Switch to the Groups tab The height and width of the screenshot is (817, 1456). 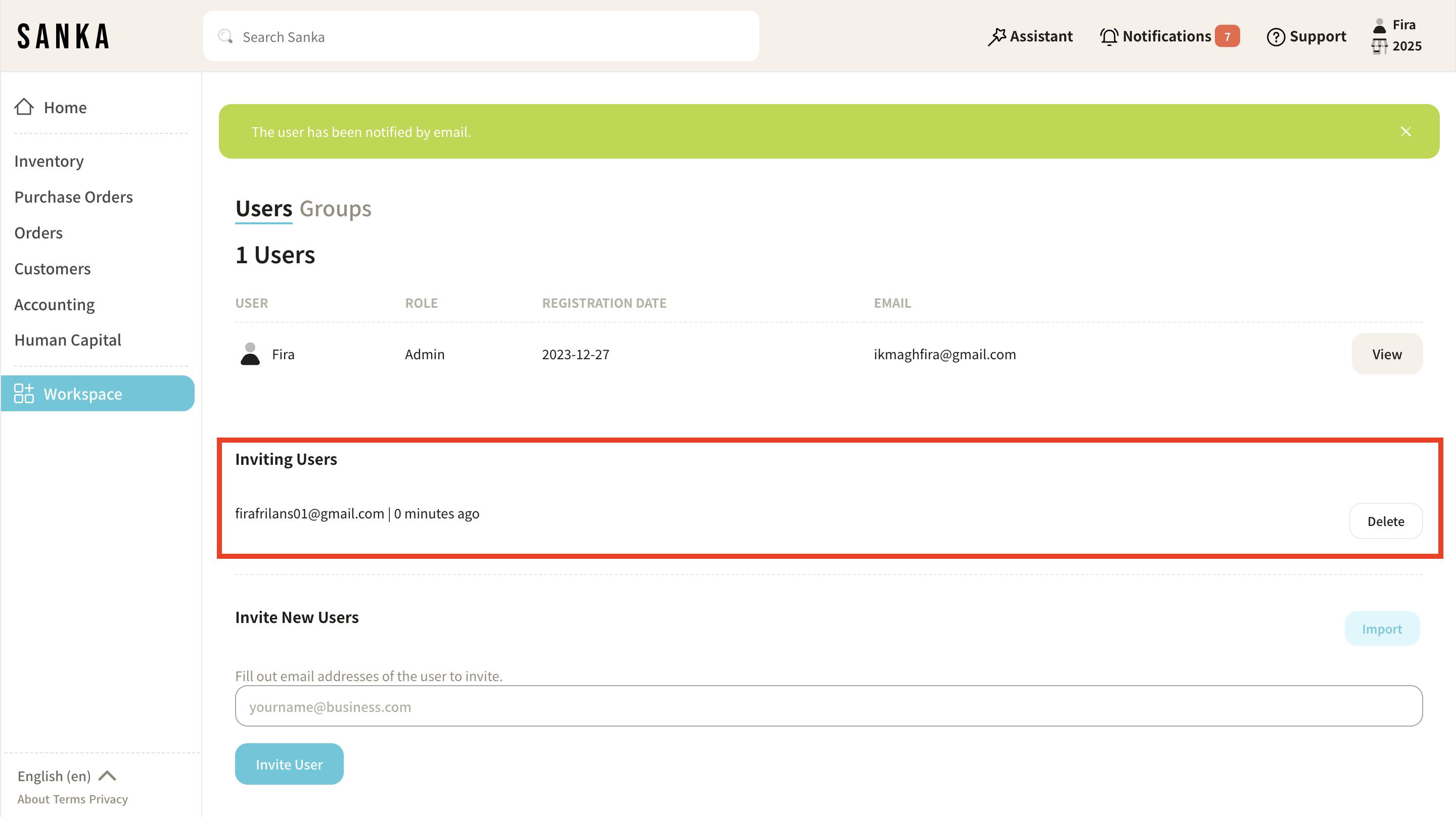pos(335,209)
